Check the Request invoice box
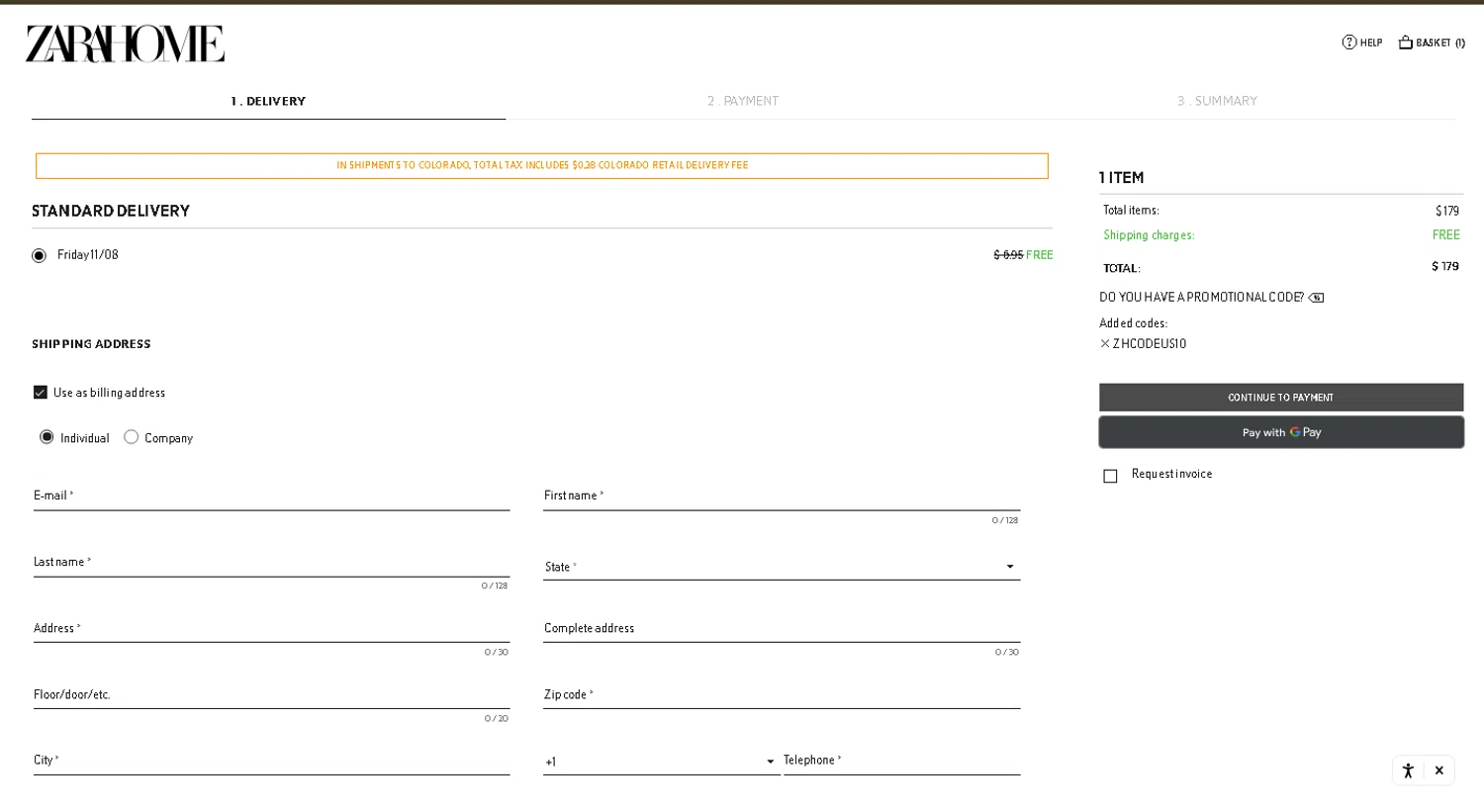This screenshot has height=812, width=1484. (x=1110, y=476)
